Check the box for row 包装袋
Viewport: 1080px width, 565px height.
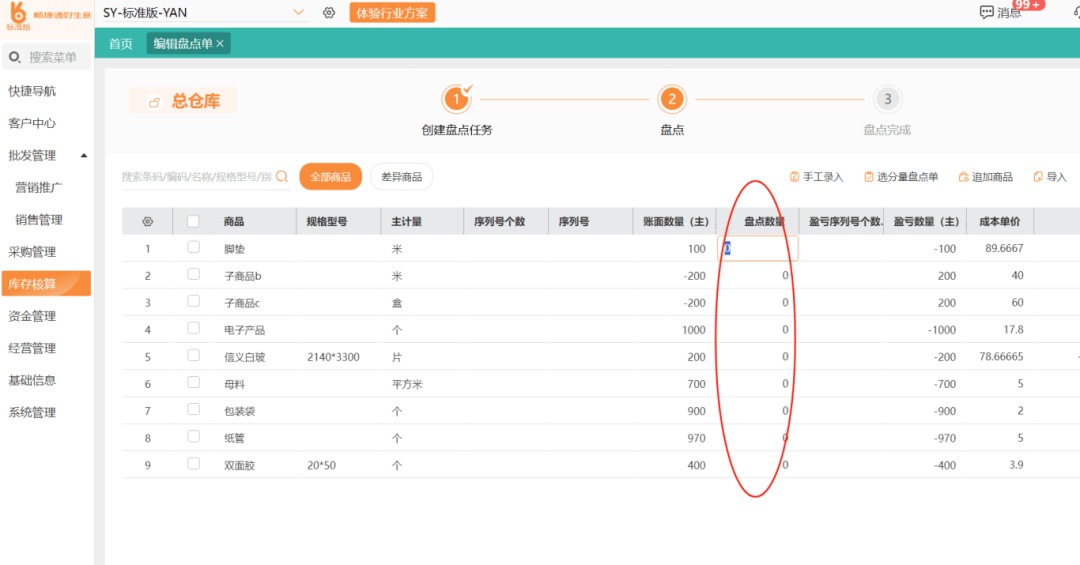pos(194,409)
